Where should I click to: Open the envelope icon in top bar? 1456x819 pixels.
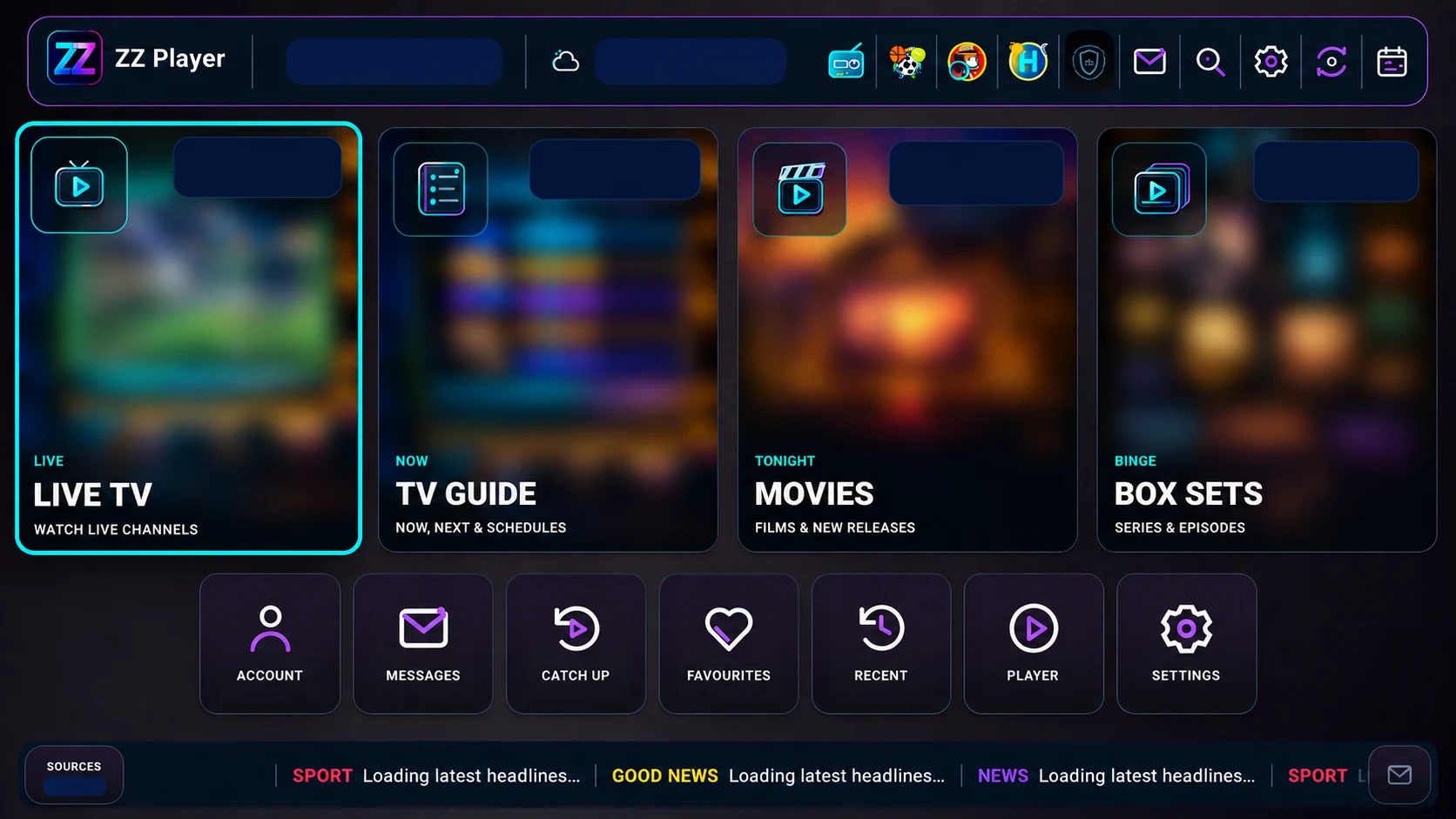[x=1149, y=62]
